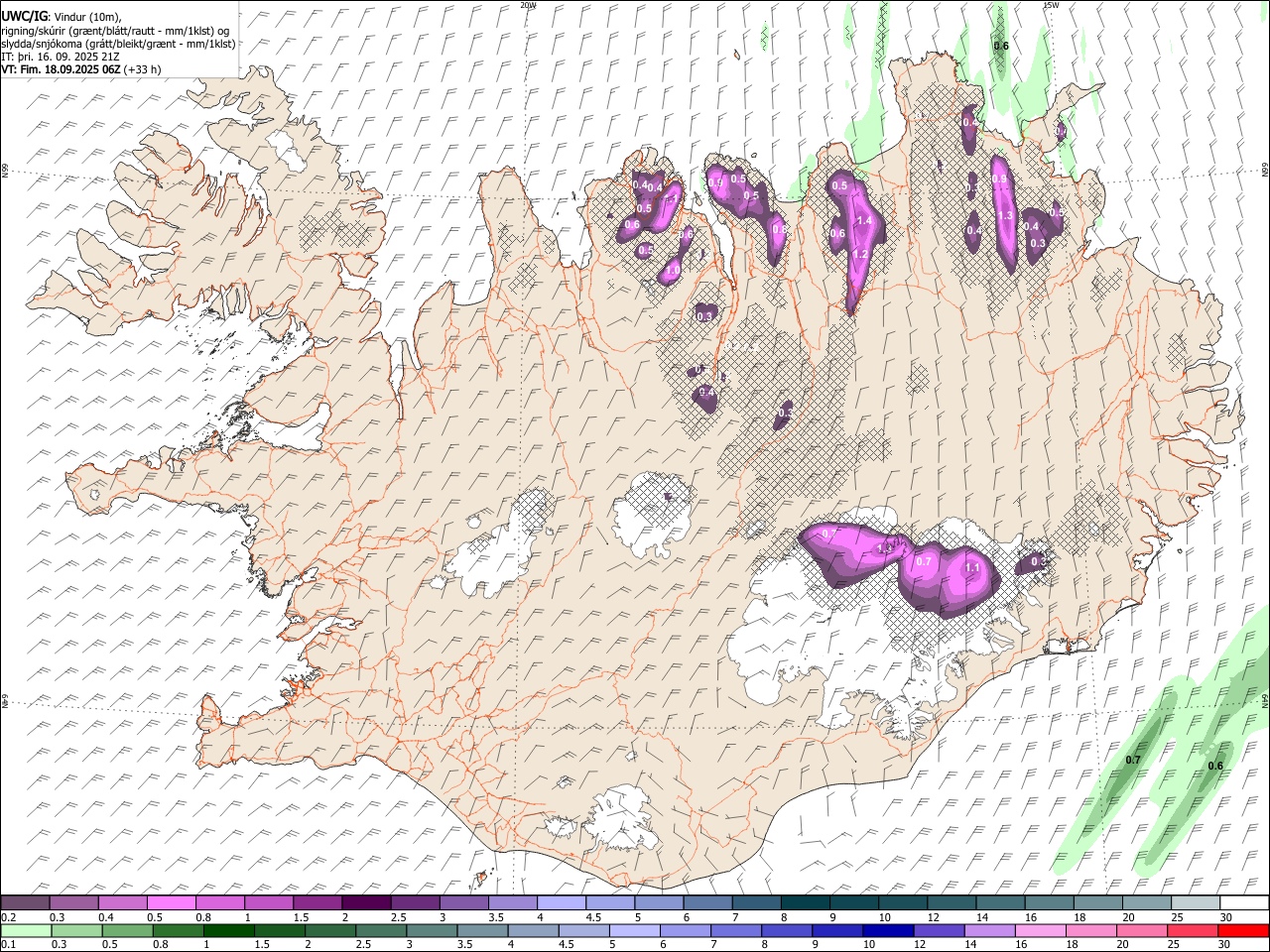The width and height of the screenshot is (1270, 952).
Task: Pick the upper scale swatch starting at 3
Action: (x=463, y=903)
